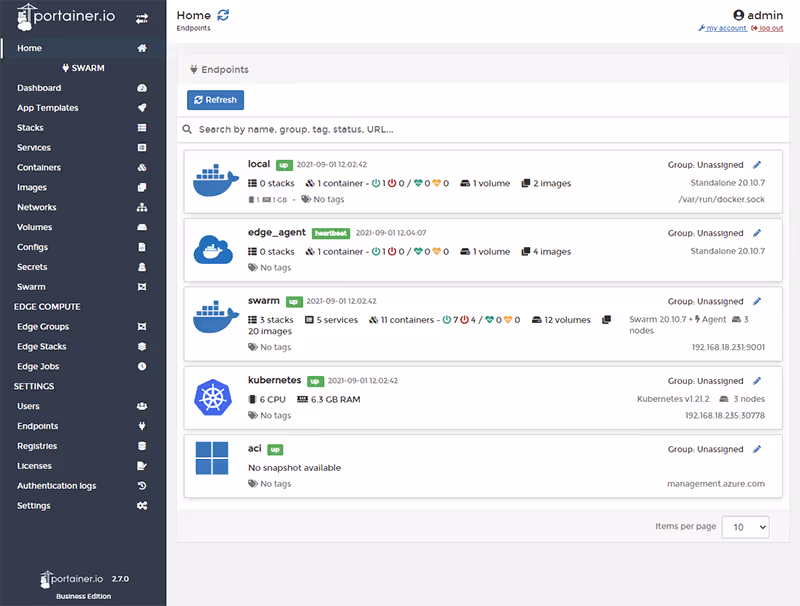The height and width of the screenshot is (606, 800).
Task: Edit the aci endpoint pencil icon
Action: click(x=757, y=449)
